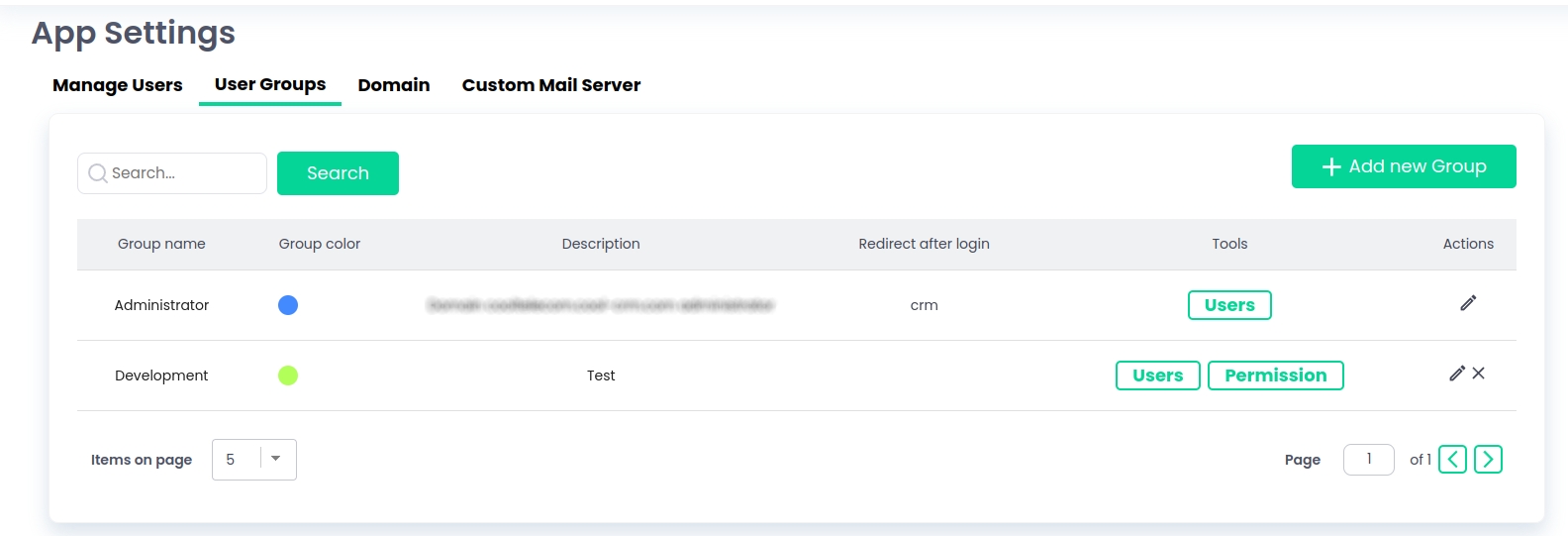The image size is (1568, 536).
Task: Click the magnifier icon in search box
Action: pos(97,173)
